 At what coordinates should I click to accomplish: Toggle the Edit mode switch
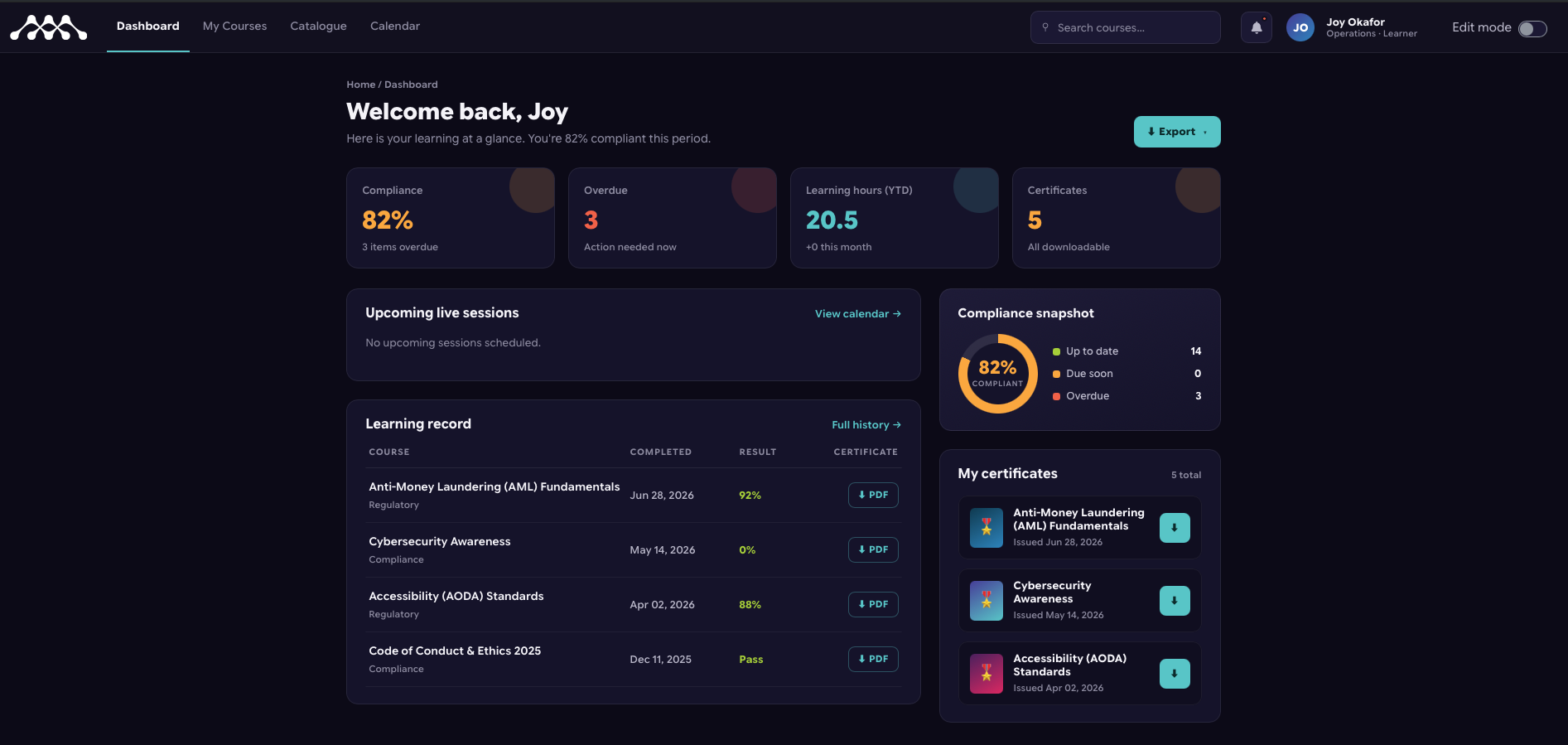(x=1532, y=28)
